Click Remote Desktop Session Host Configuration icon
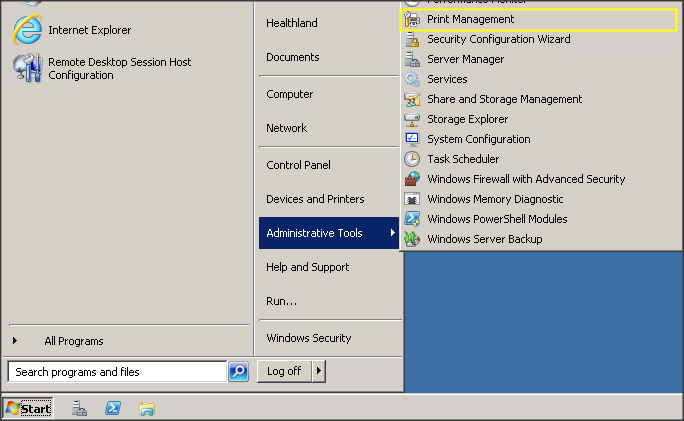 [x=27, y=68]
